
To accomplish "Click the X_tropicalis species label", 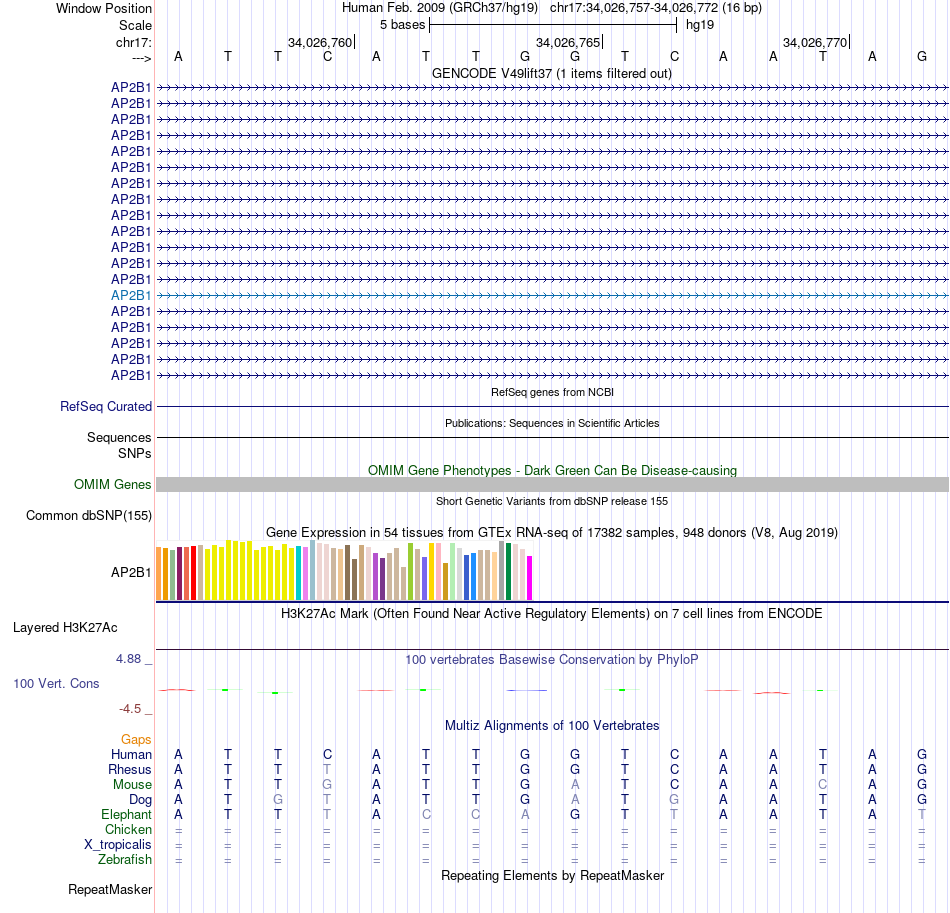I will click(x=118, y=845).
